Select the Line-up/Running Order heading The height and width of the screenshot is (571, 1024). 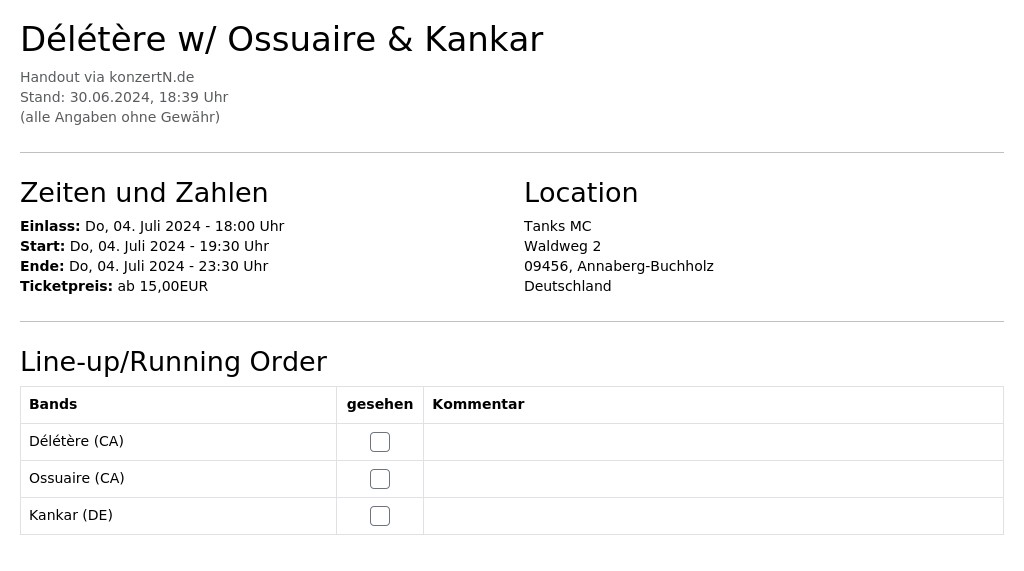[x=174, y=362]
